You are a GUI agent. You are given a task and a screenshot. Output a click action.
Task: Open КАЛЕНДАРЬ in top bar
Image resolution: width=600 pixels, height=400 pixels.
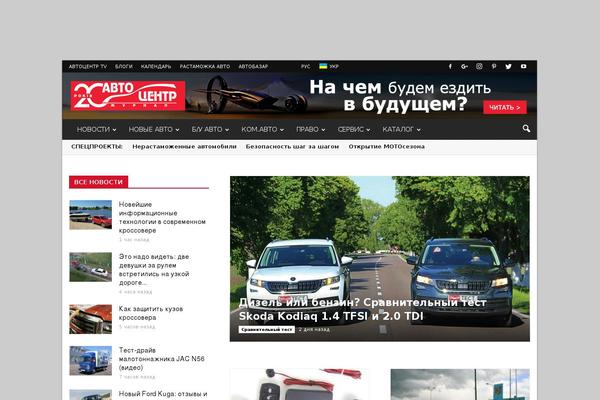tap(156, 67)
